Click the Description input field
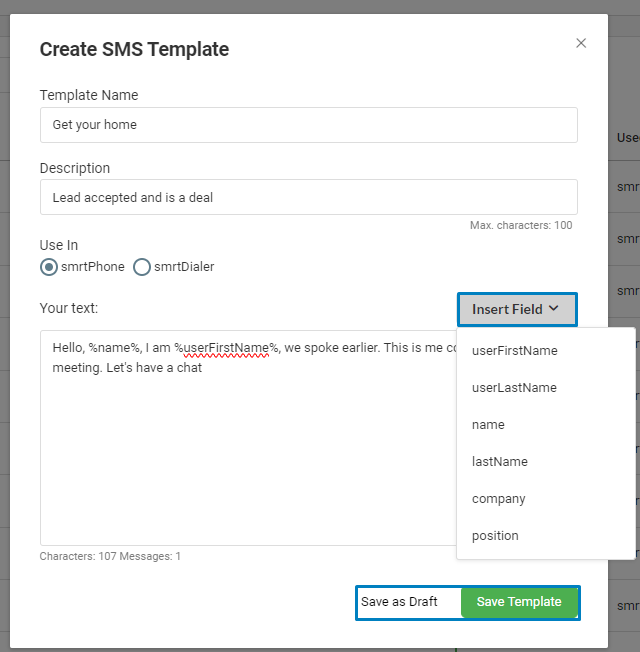Image resolution: width=640 pixels, height=652 pixels. 308,197
